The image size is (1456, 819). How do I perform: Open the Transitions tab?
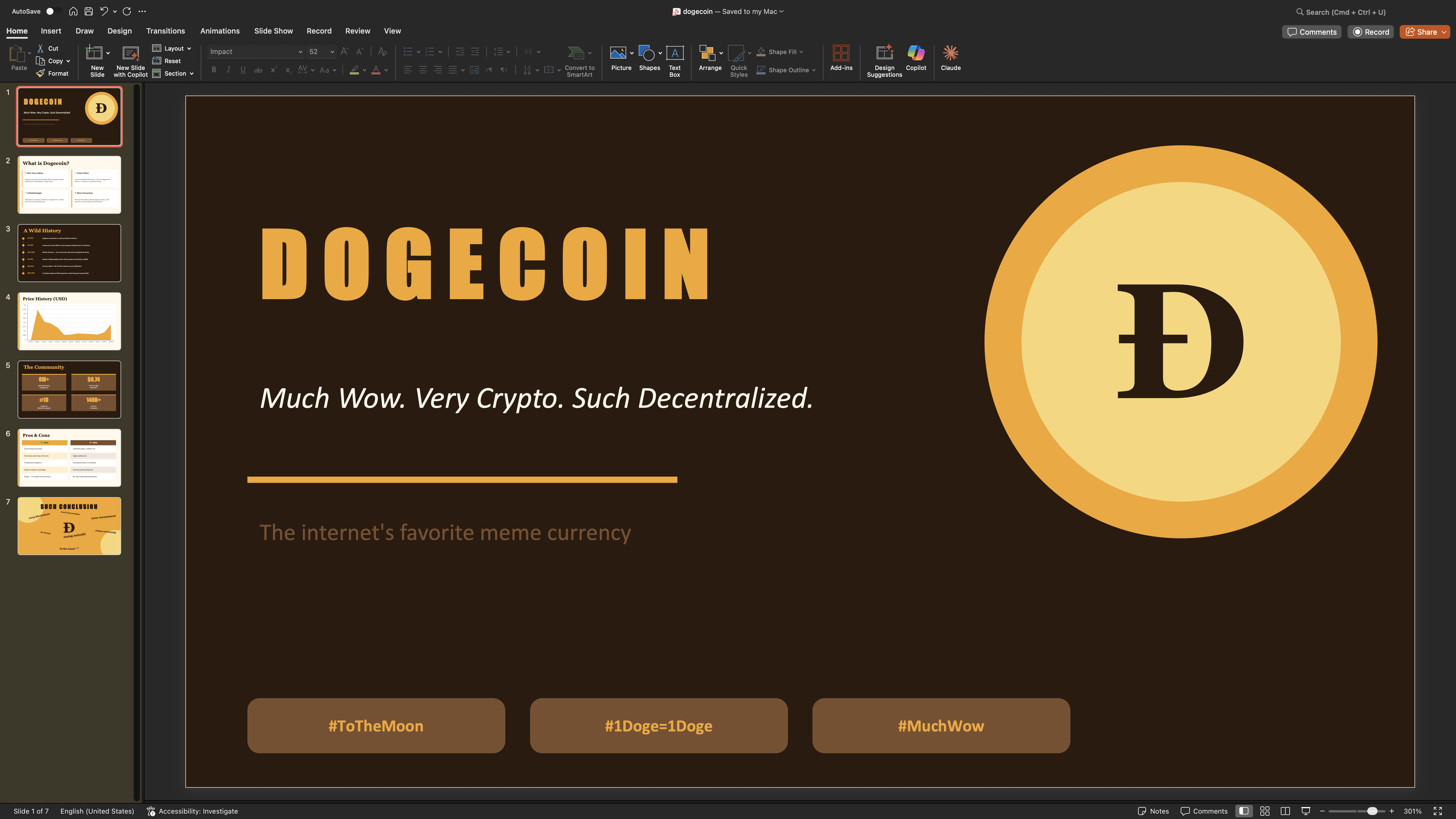point(165,31)
